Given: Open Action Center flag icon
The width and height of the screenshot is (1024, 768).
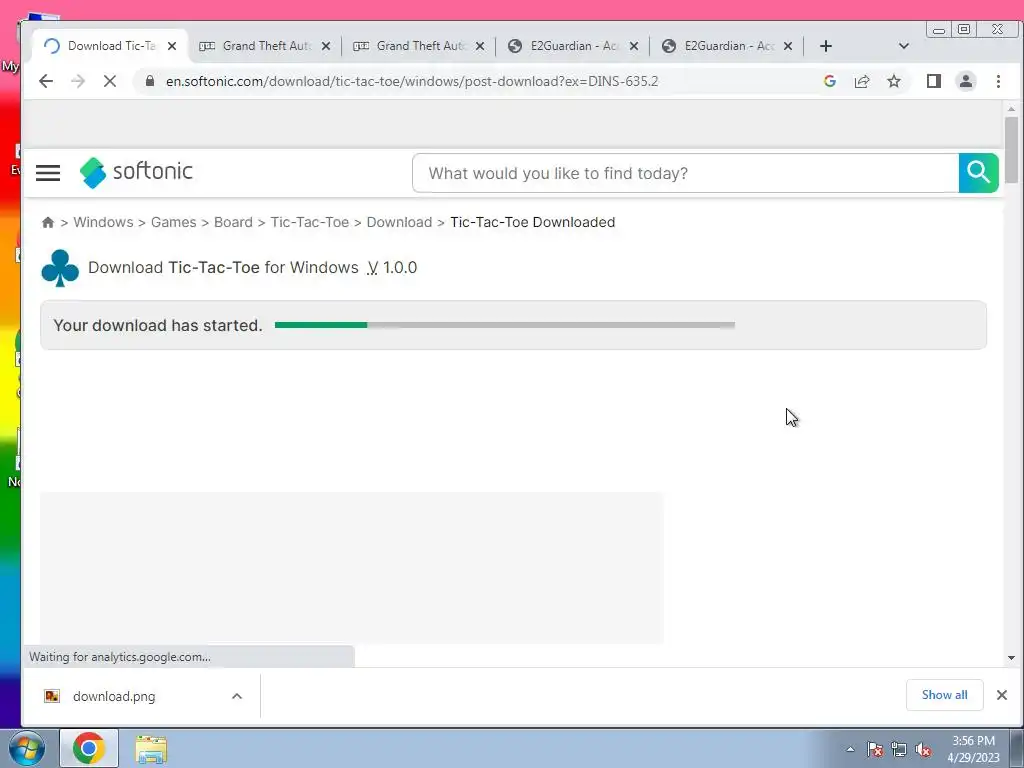Looking at the screenshot, I should 875,750.
